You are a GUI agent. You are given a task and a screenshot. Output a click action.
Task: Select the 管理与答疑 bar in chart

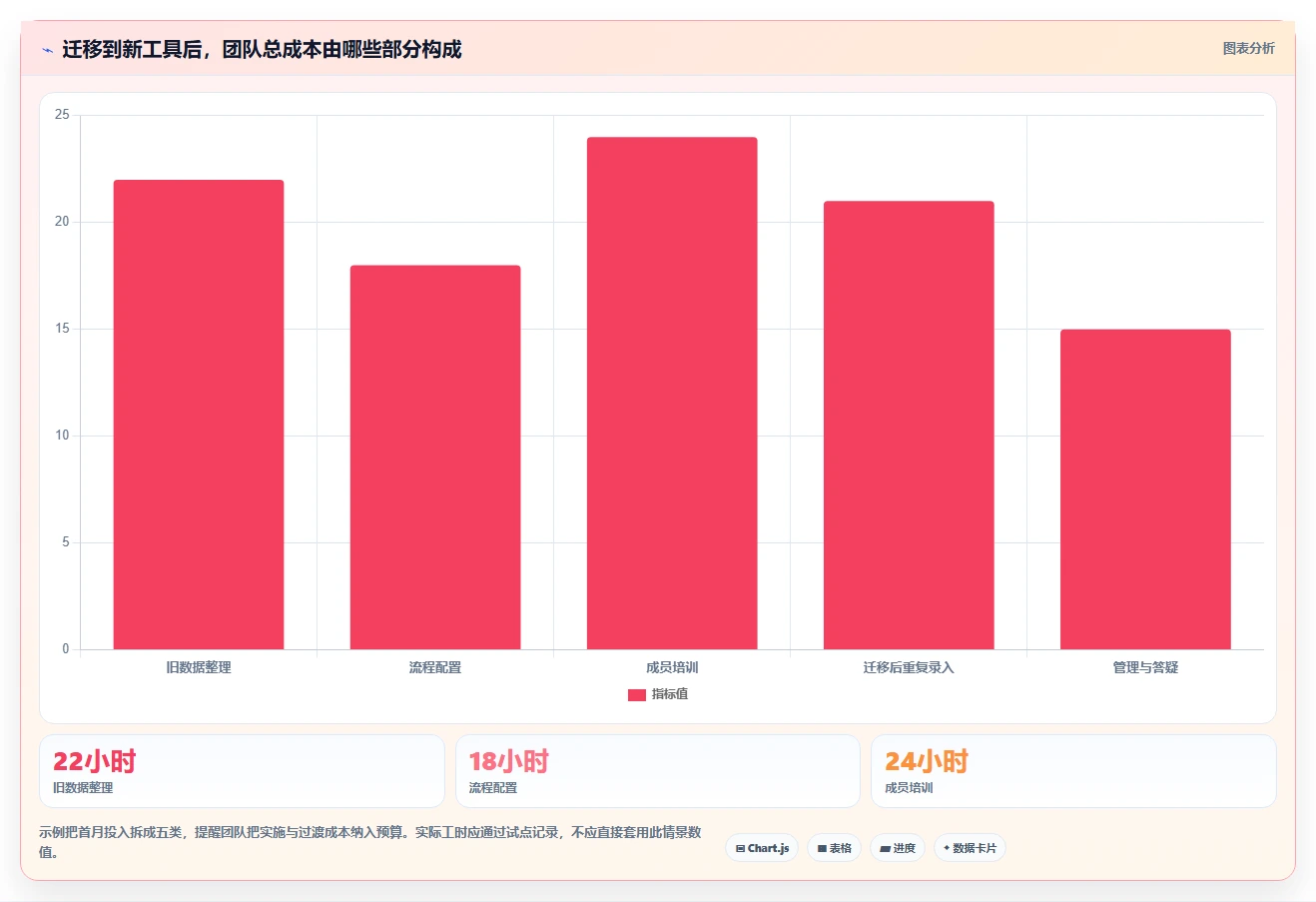[1145, 489]
